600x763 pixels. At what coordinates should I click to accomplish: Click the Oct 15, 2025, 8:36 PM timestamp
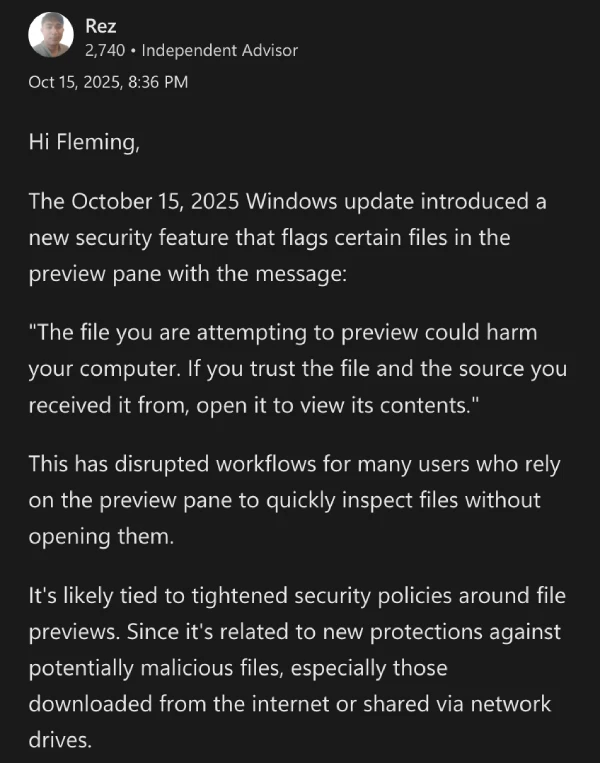tap(108, 82)
